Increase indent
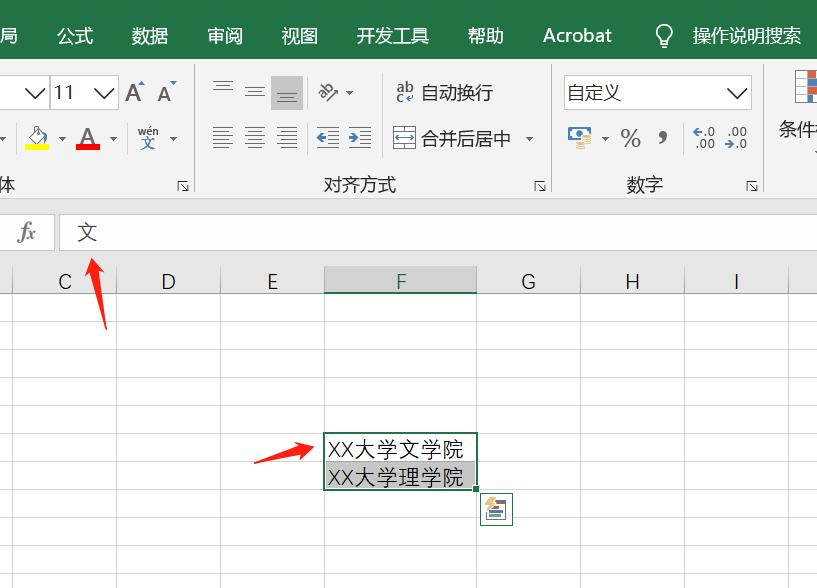Viewport: 817px width, 588px height. click(360, 138)
